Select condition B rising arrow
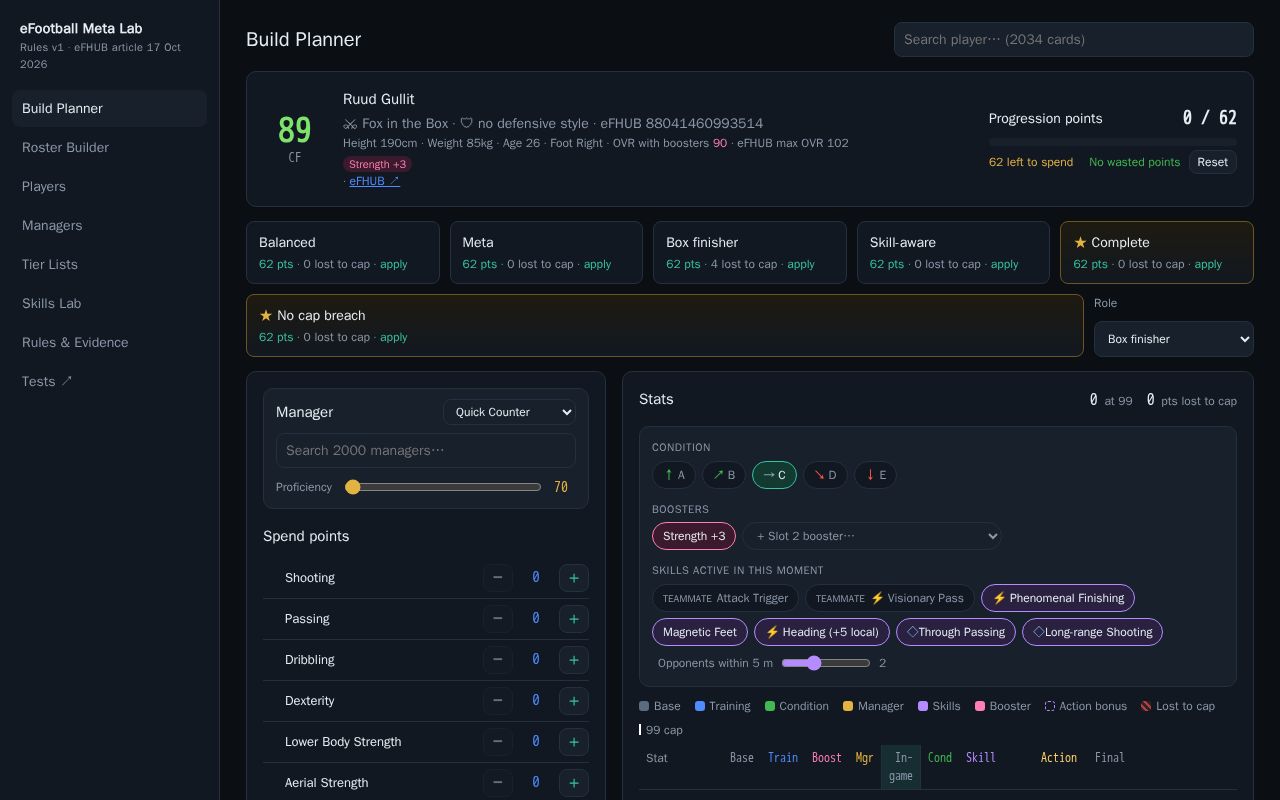The width and height of the screenshot is (1280, 800). [724, 475]
